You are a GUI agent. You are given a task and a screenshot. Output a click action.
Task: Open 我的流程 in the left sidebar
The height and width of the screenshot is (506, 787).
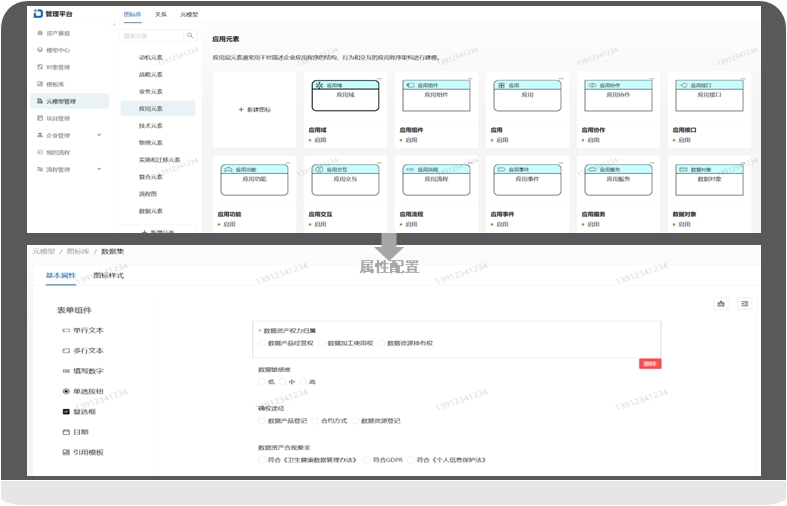pos(54,153)
